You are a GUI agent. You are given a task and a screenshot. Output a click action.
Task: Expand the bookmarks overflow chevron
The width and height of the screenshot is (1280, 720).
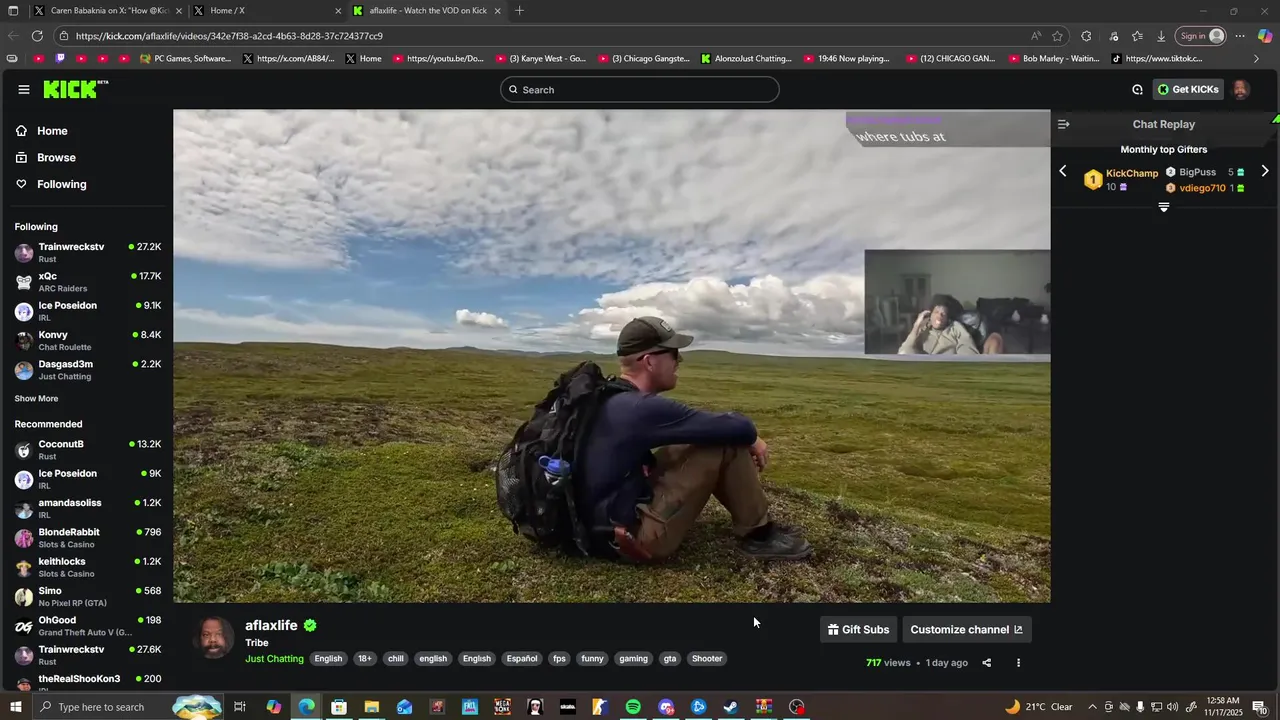coord(1256,59)
